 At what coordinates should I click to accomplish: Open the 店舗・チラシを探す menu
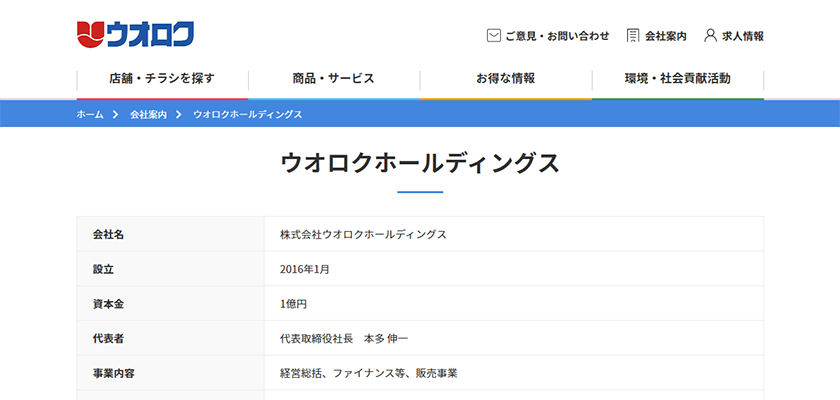[162, 79]
